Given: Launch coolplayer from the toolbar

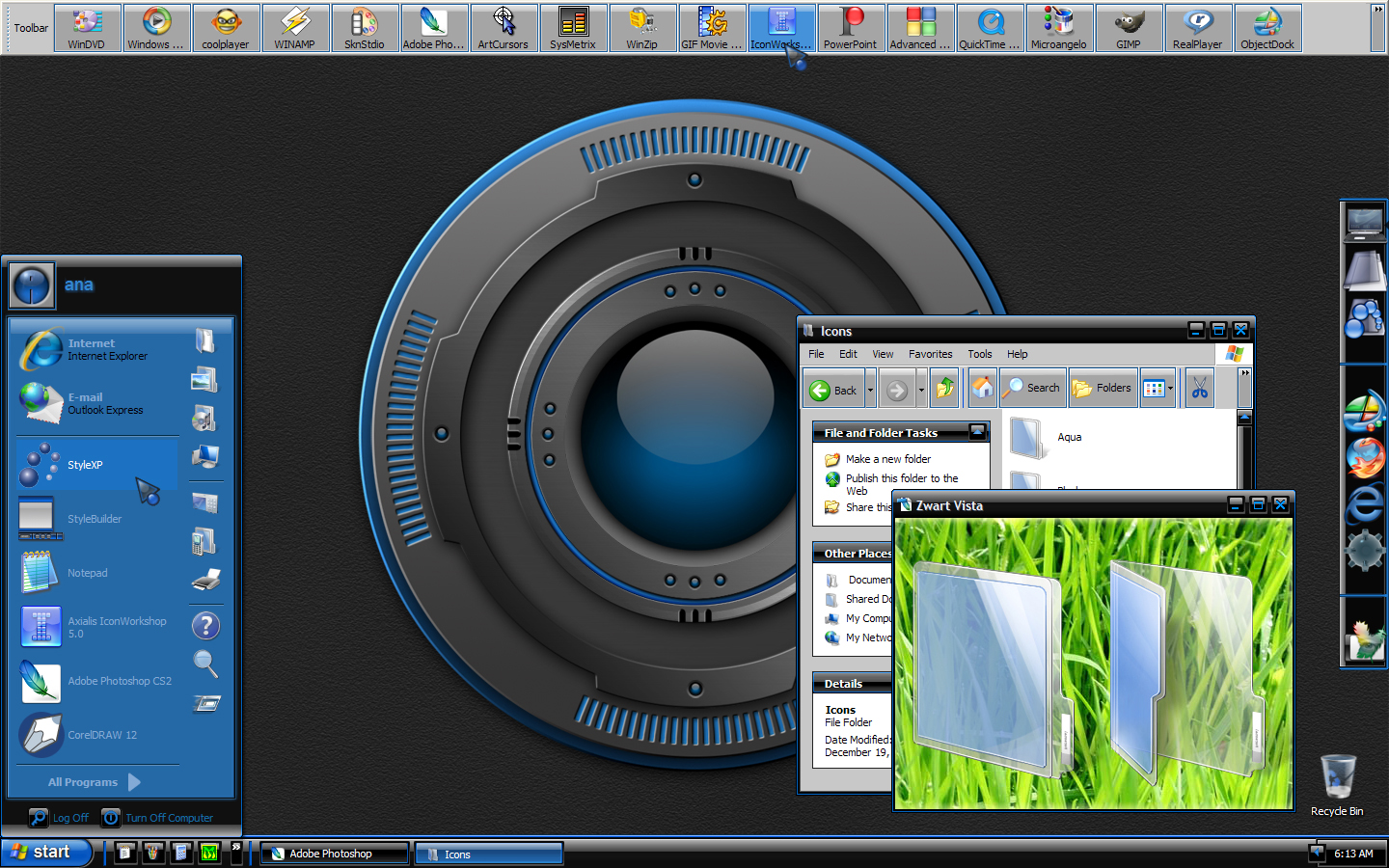Looking at the screenshot, I should (226, 28).
